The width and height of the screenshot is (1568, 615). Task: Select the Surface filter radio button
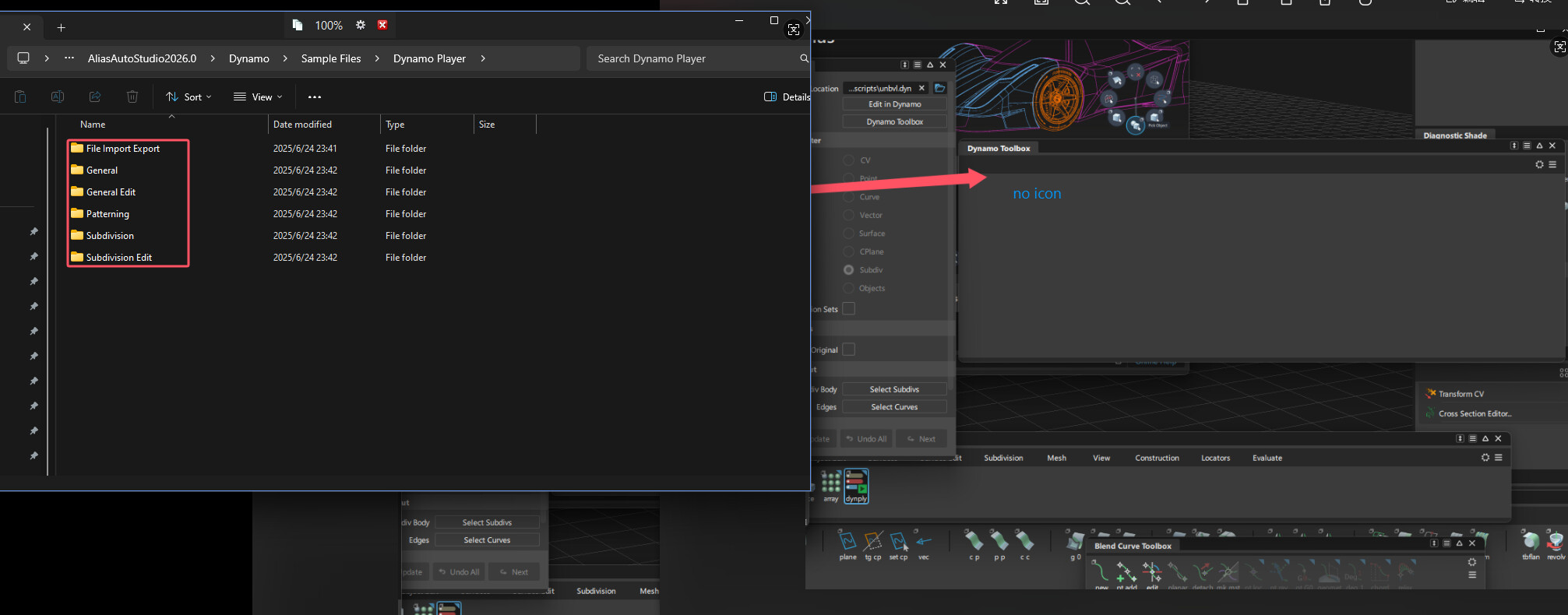(848, 234)
